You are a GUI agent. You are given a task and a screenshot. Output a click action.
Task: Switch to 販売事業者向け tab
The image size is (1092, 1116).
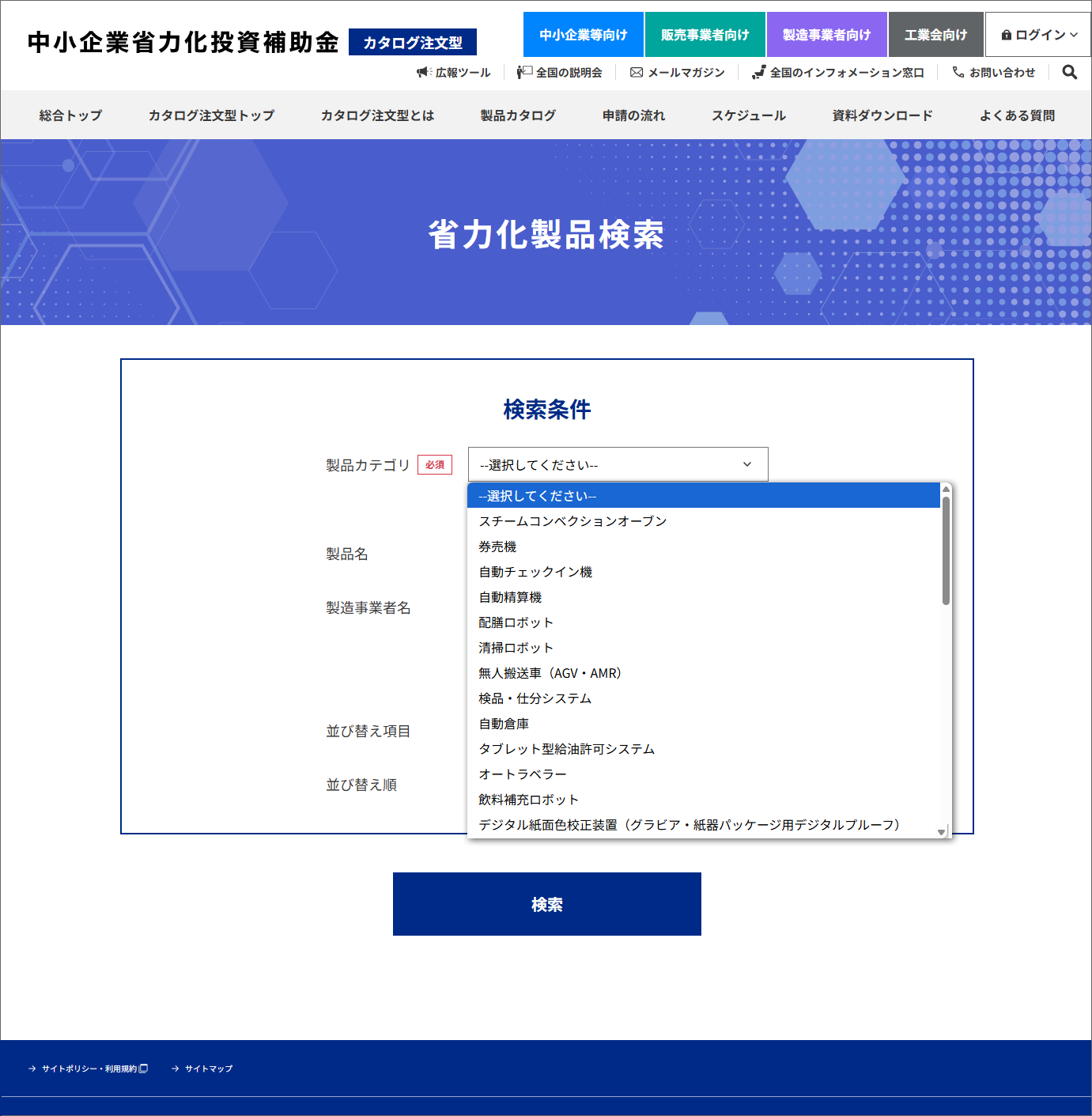point(705,35)
